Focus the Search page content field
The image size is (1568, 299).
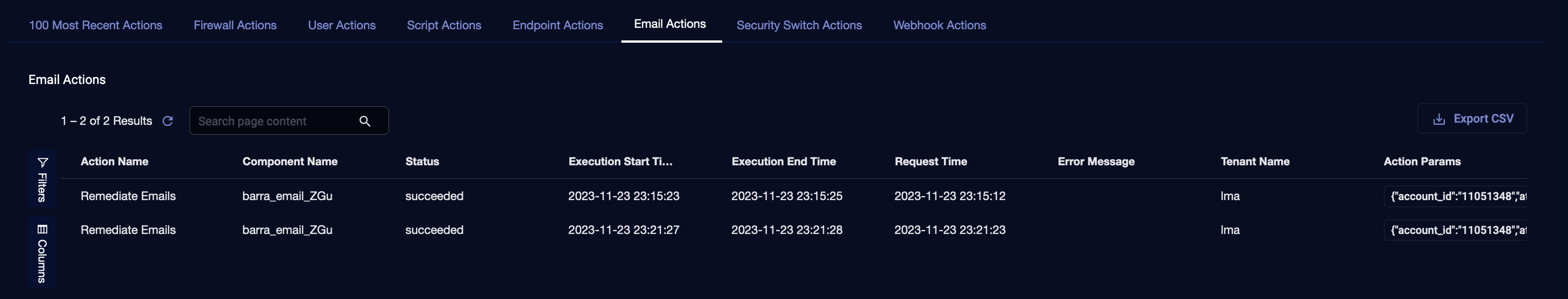(274, 121)
